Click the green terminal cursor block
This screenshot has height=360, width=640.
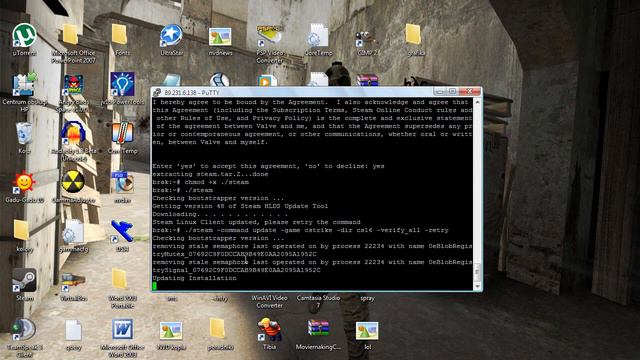tap(155, 286)
